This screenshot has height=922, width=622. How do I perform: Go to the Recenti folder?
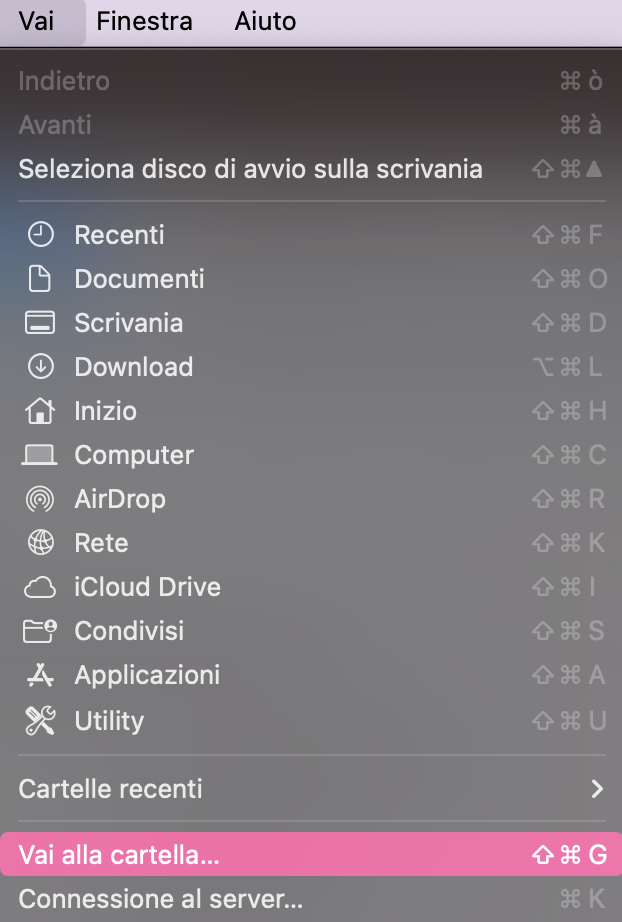point(118,234)
